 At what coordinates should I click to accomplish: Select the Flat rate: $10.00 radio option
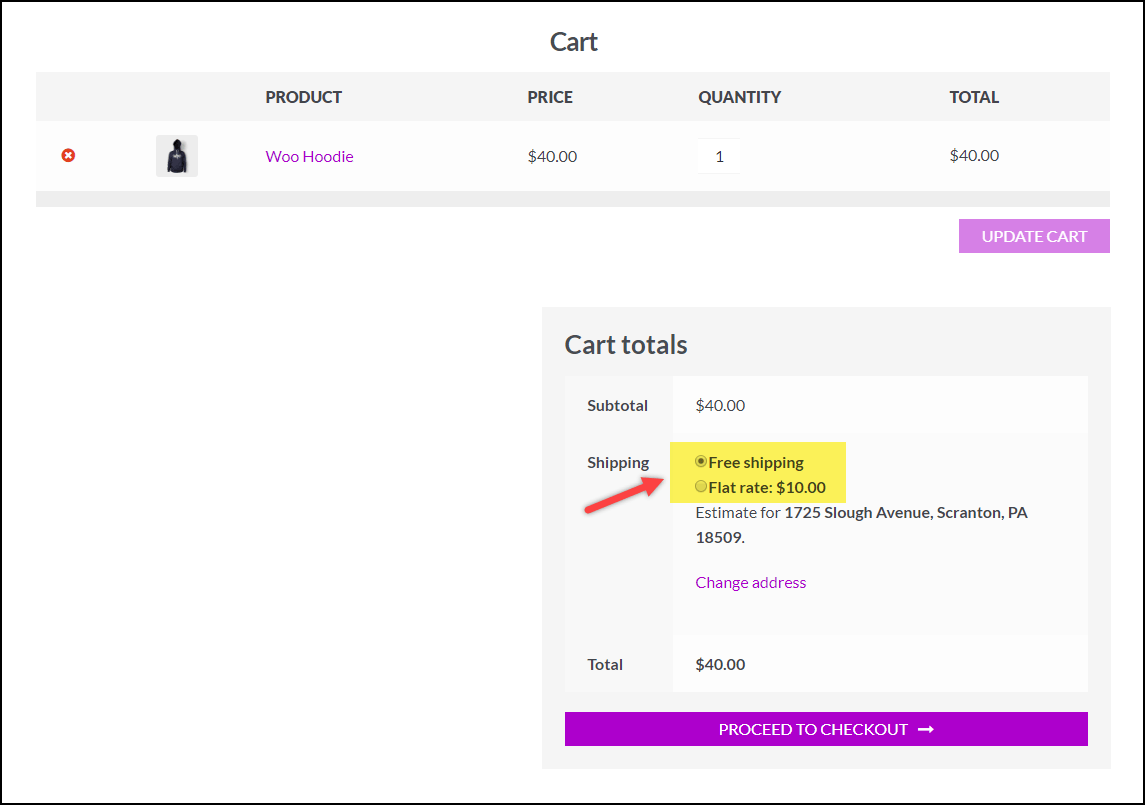click(701, 486)
